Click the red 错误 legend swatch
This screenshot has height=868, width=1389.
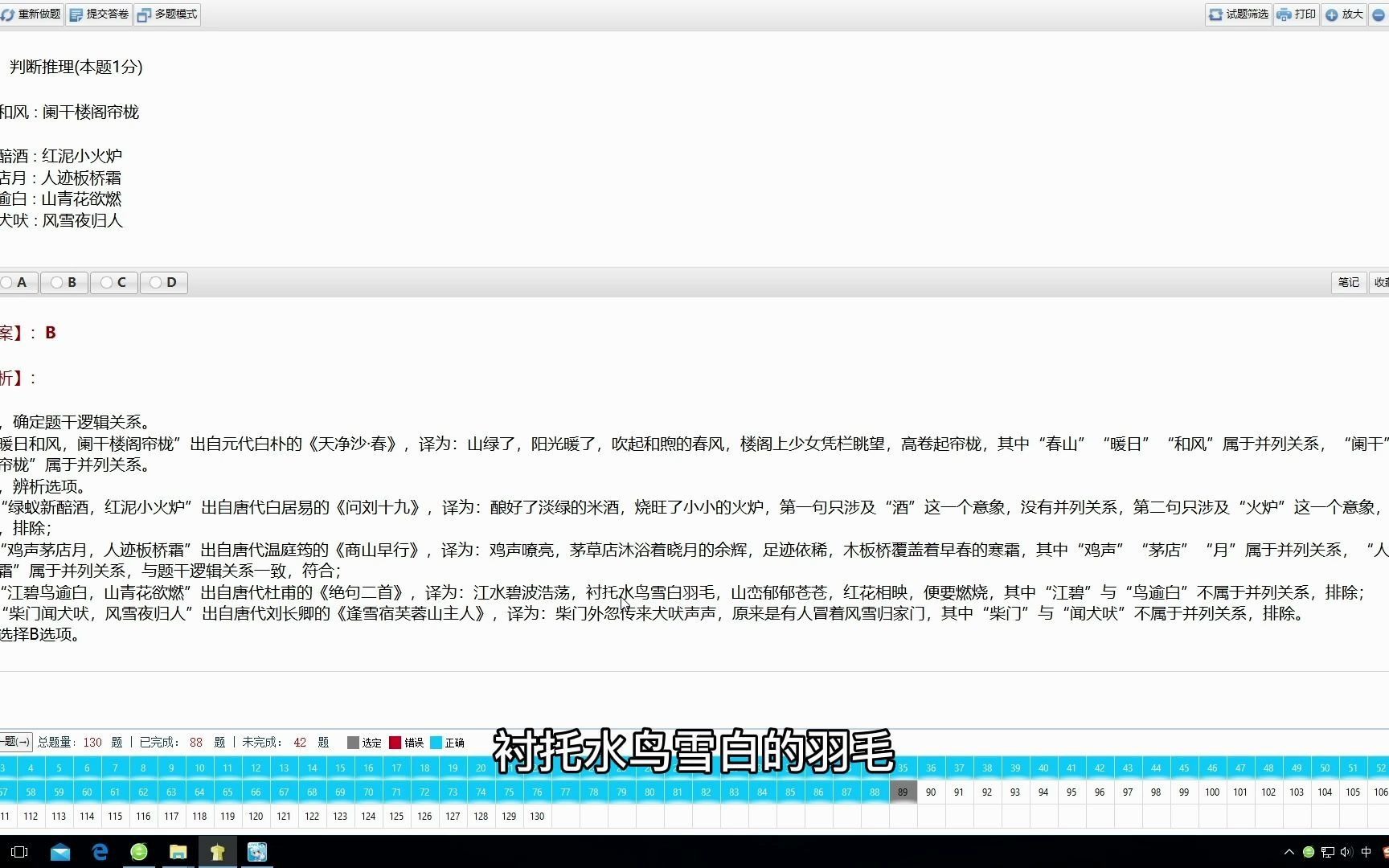click(395, 743)
